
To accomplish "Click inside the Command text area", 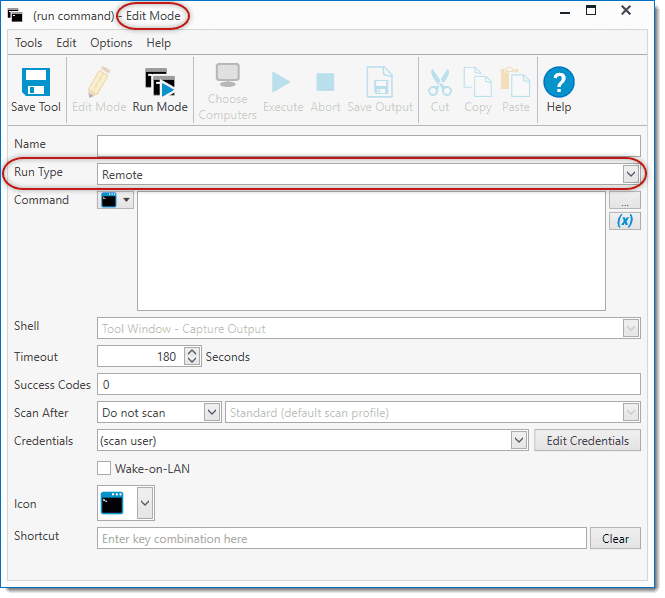I will pos(371,251).
